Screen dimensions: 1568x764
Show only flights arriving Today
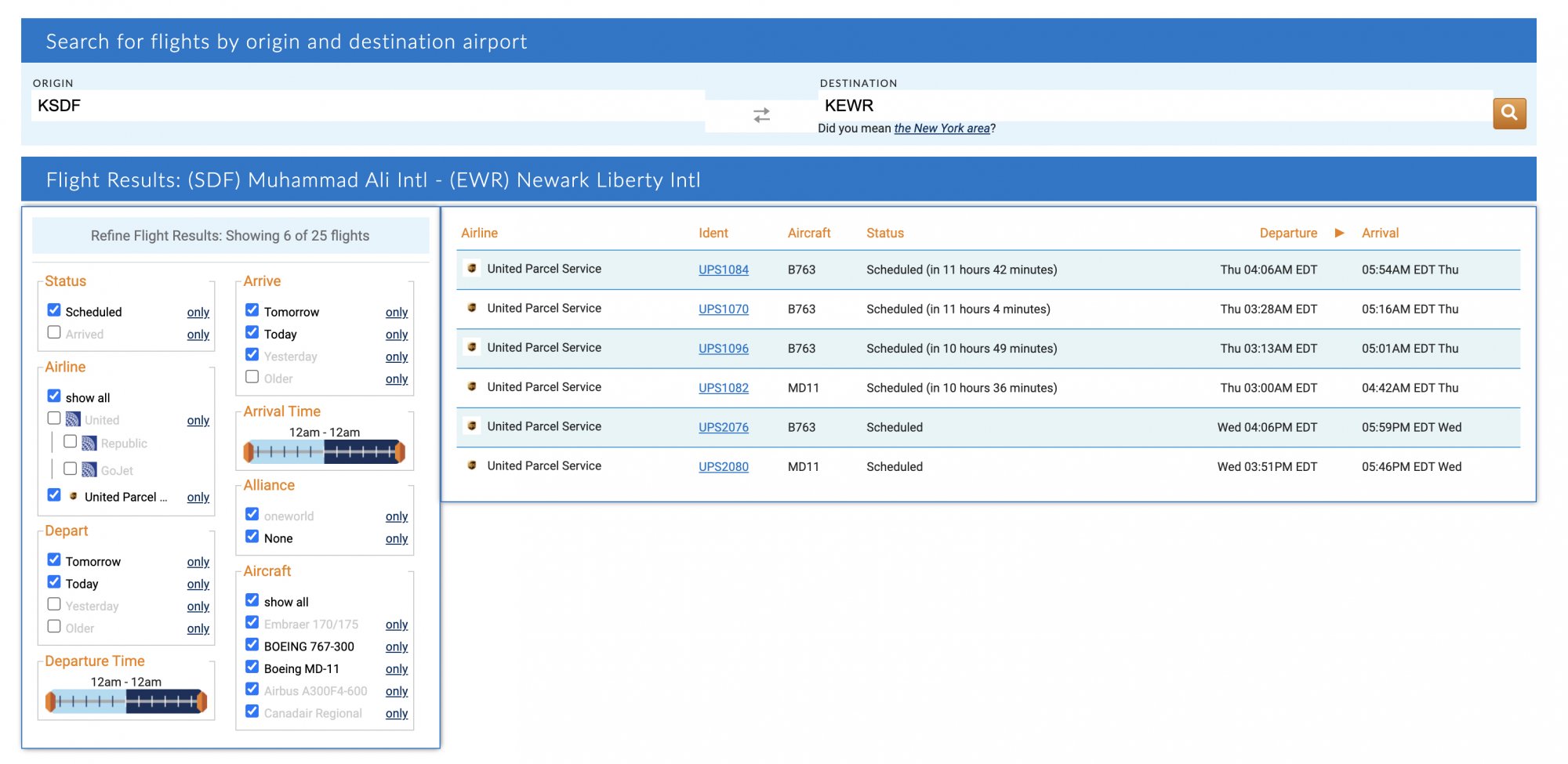tap(397, 334)
